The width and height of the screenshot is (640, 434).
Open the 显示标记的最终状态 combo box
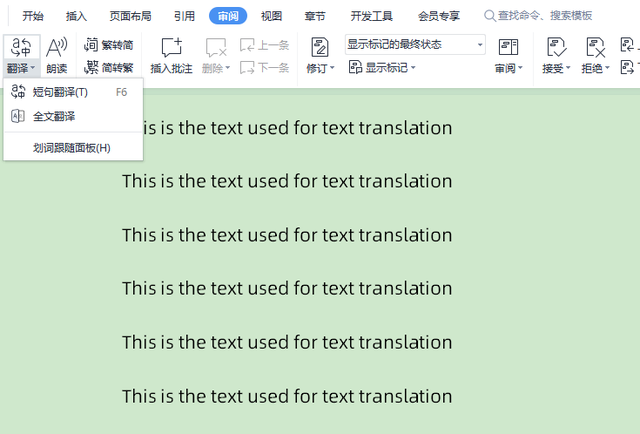tap(415, 45)
